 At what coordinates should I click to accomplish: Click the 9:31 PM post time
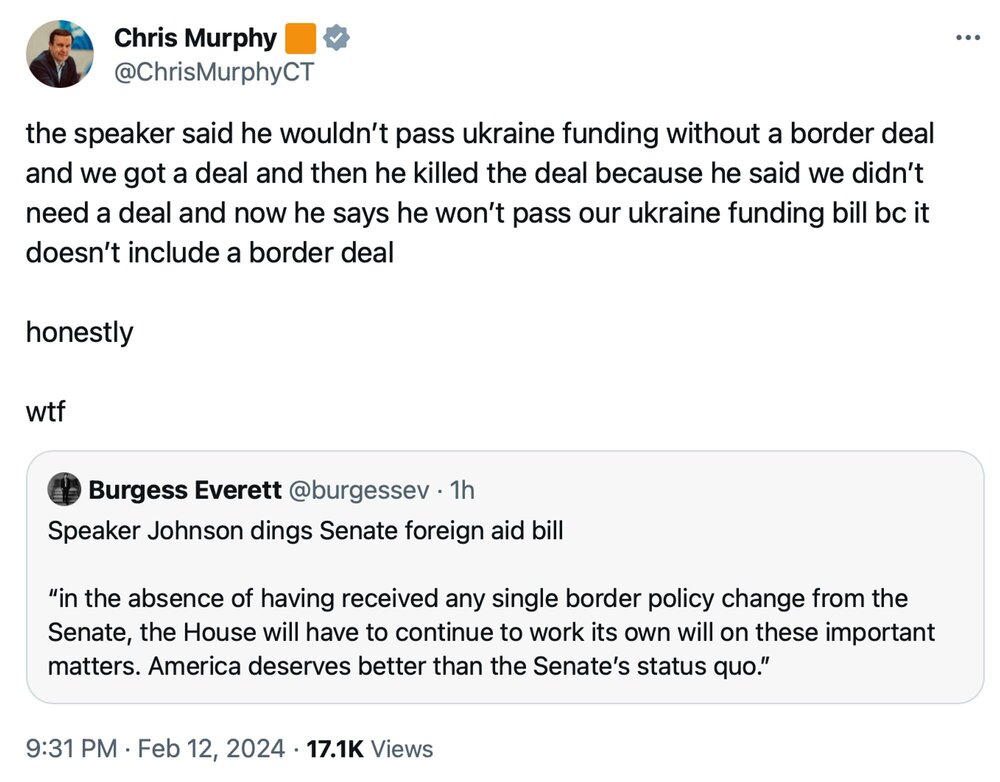pos(71,748)
